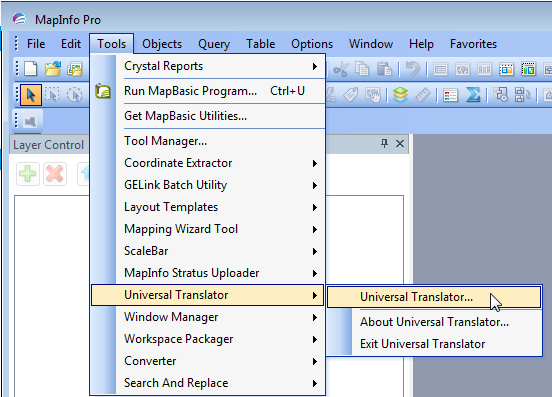Open the Help menu
This screenshot has width=552, height=397.
pos(421,44)
